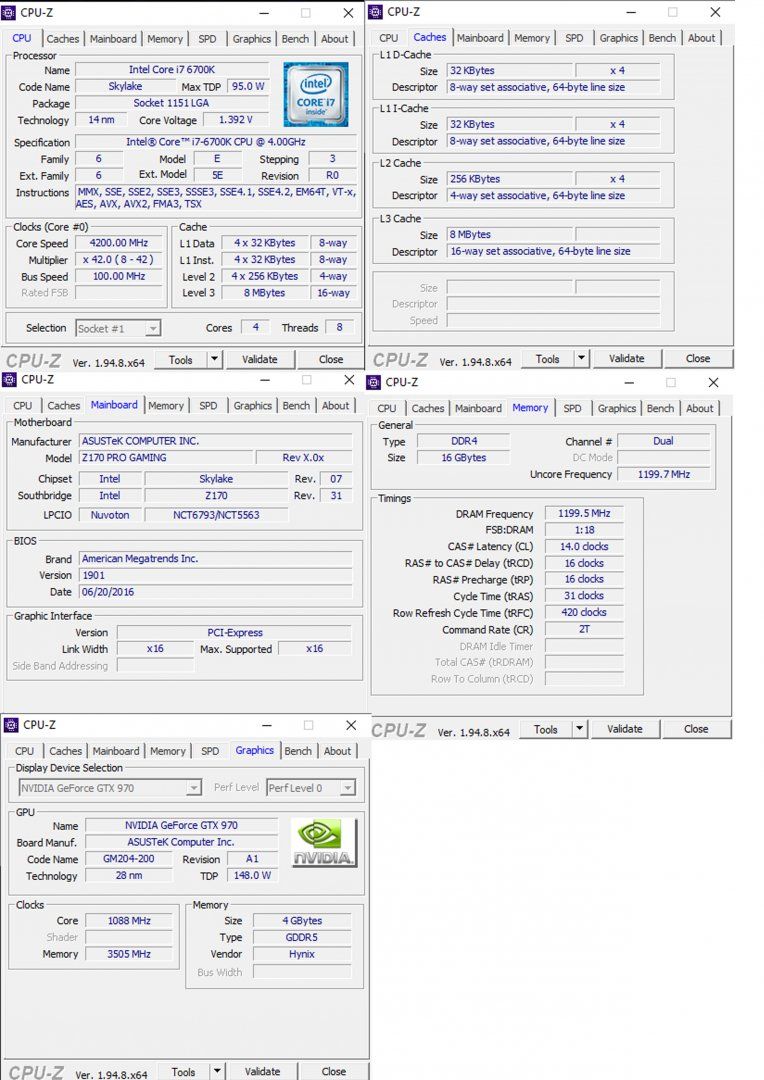This screenshot has width=764, height=1080.
Task: Click the motherboard model Z170 PRO GAMING
Action: pyautogui.click(x=165, y=457)
